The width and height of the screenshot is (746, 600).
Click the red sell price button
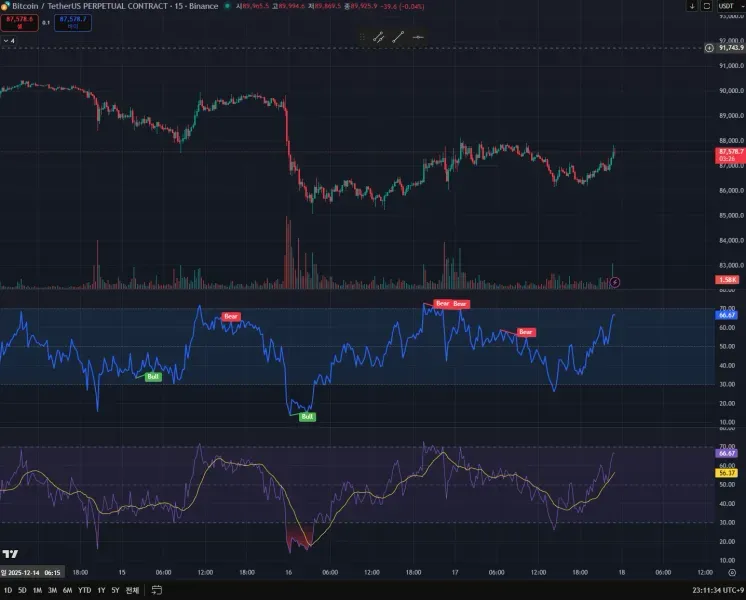point(20,22)
